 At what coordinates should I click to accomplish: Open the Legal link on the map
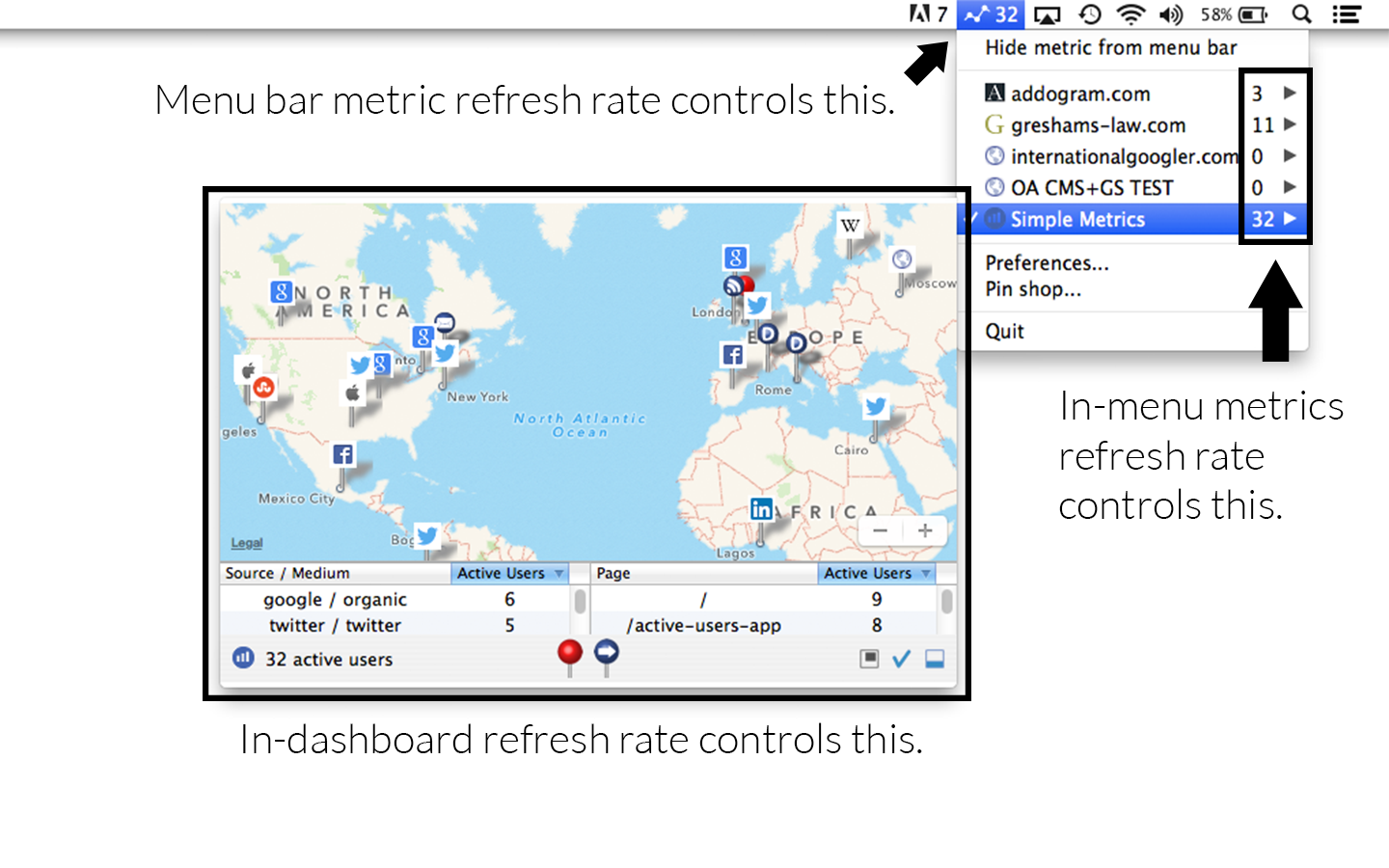[247, 543]
